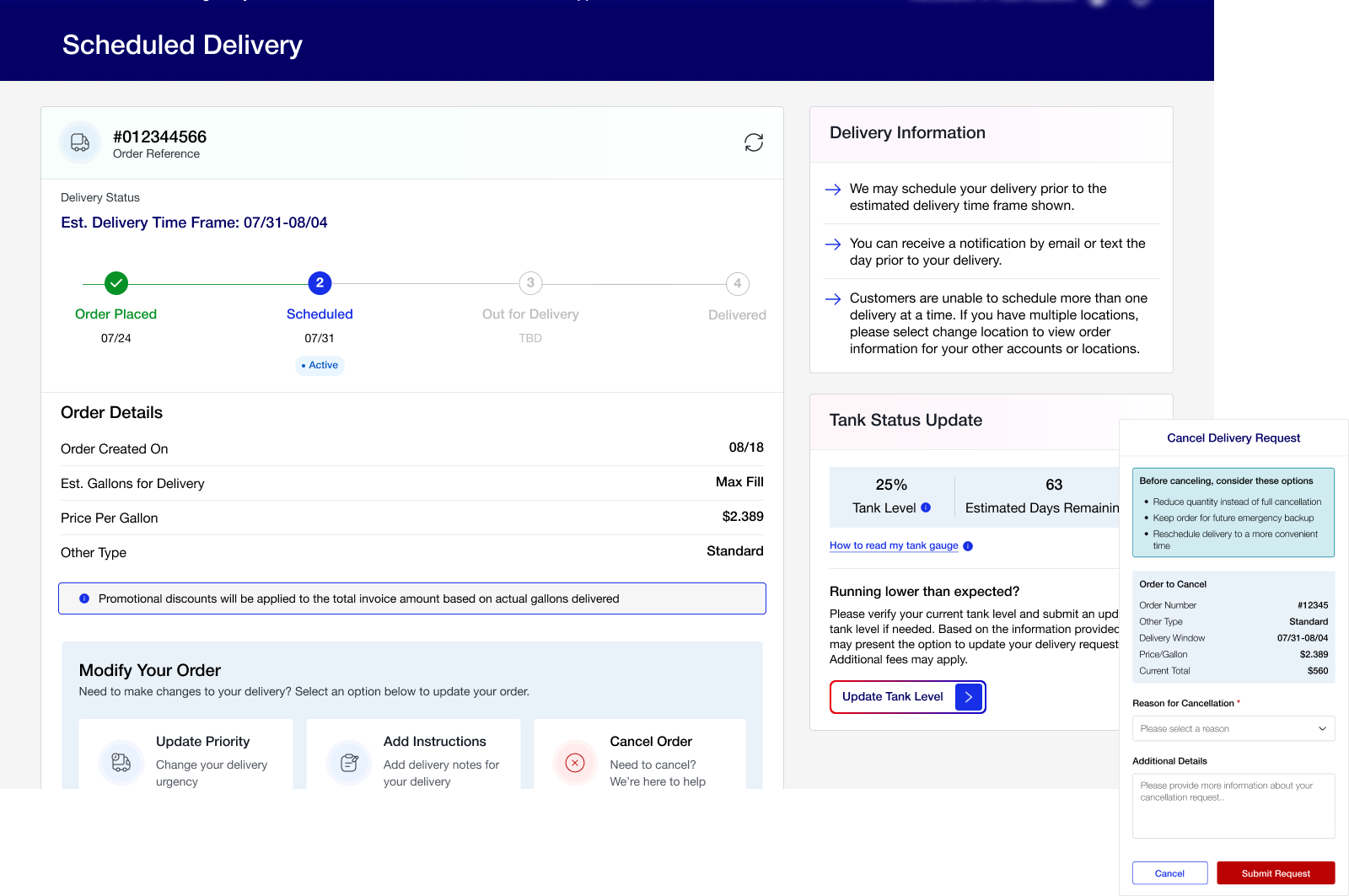Viewport: 1349px width, 896px height.
Task: Open the Cancel Order card
Action: (640, 754)
